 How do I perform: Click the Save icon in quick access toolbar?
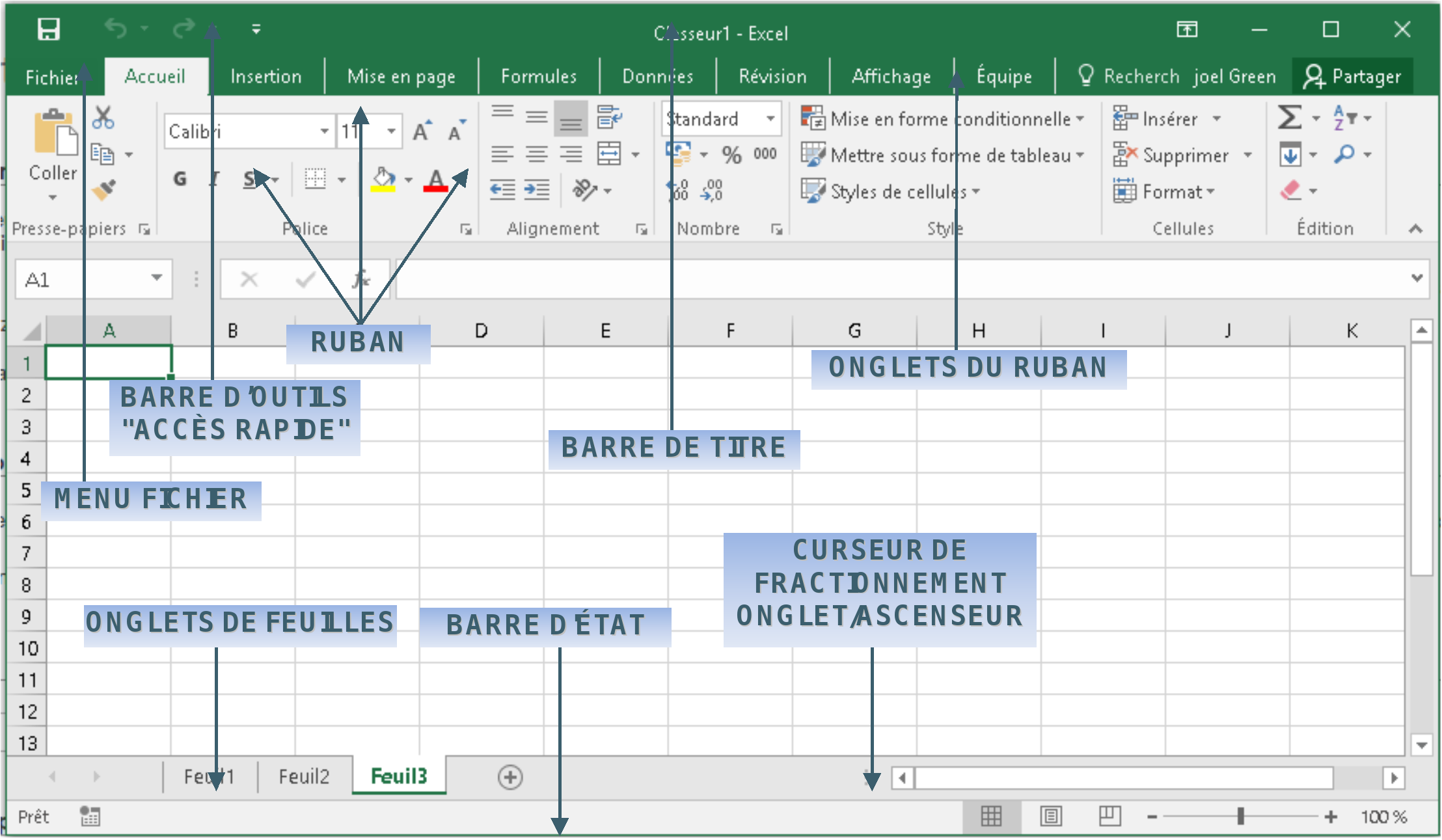[x=49, y=29]
